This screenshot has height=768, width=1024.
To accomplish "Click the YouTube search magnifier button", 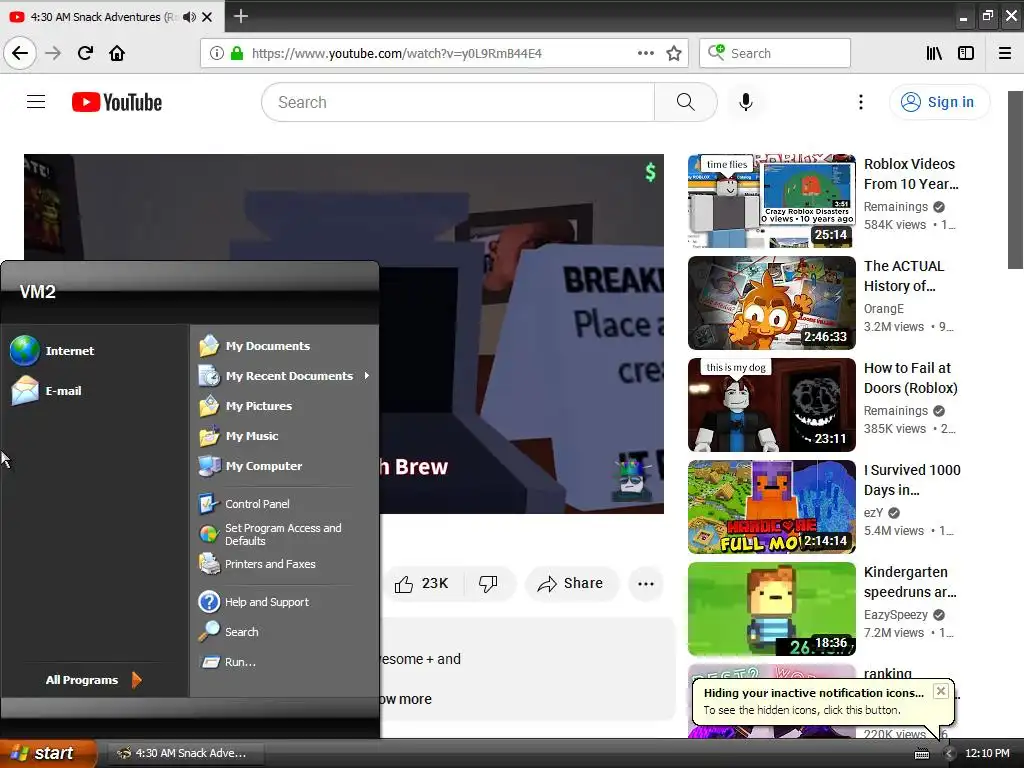I will click(685, 102).
